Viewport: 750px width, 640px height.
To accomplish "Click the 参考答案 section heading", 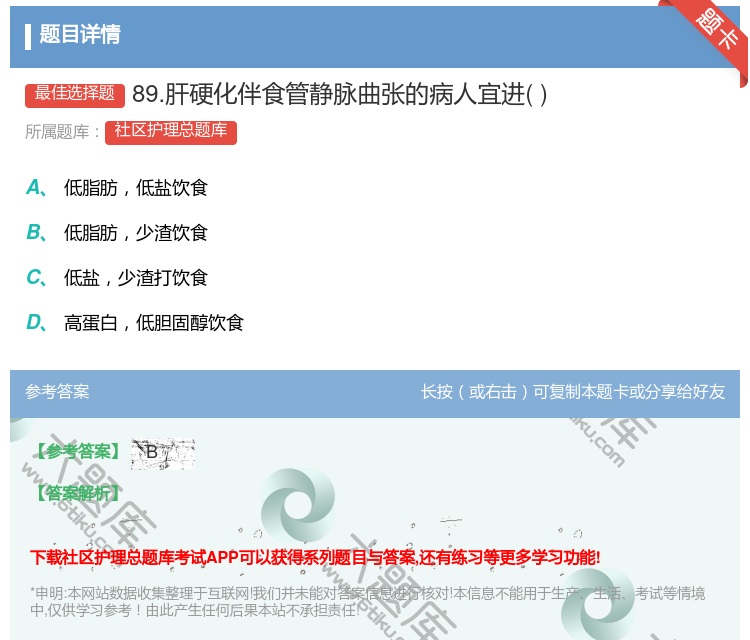I will coord(57,392).
